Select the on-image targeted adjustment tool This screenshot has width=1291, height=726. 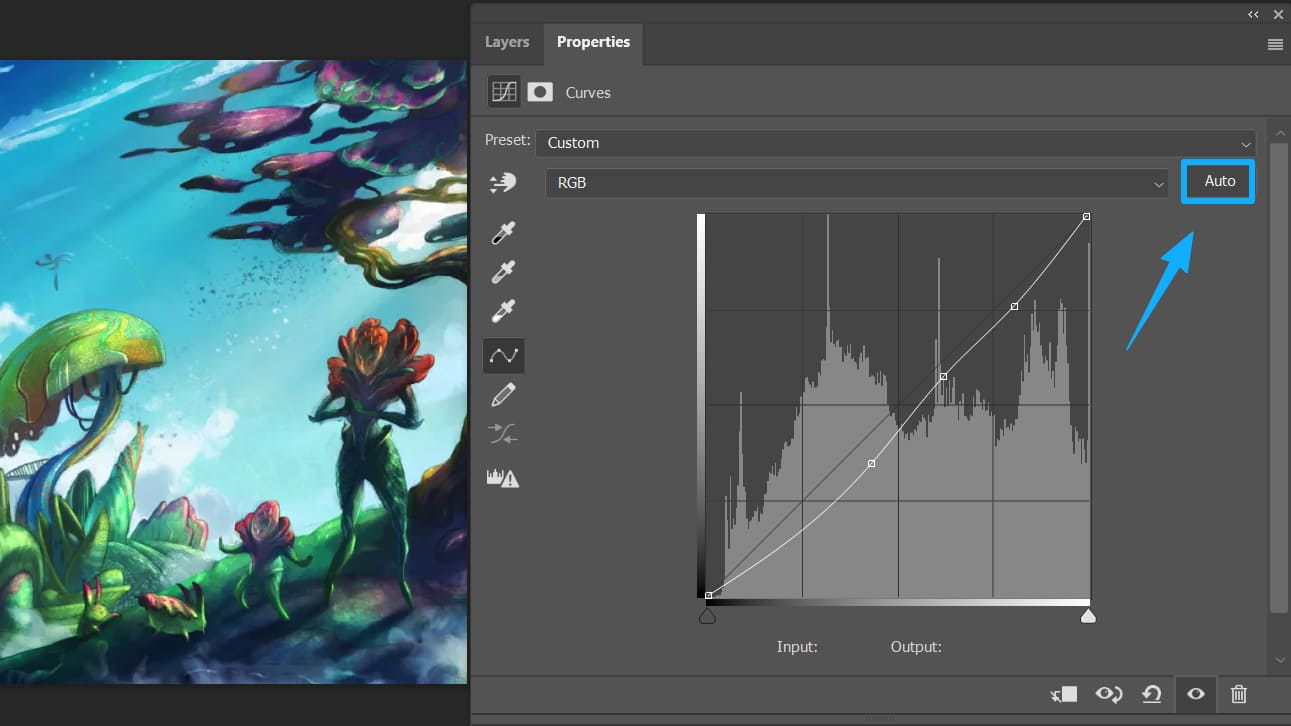coord(503,183)
